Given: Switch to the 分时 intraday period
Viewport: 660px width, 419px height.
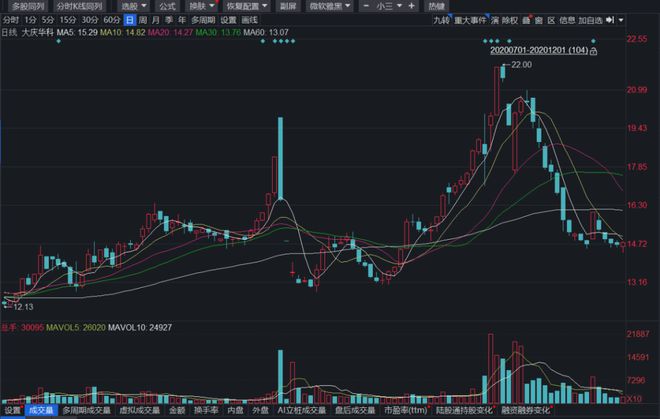Looking at the screenshot, I should pos(11,20).
